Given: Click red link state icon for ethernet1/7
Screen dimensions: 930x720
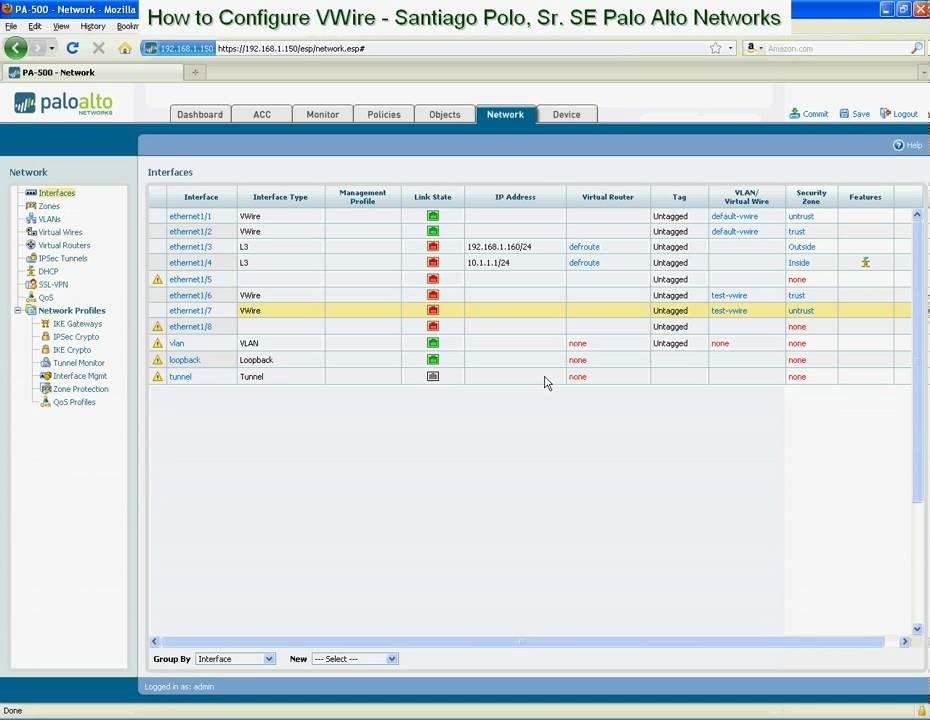Looking at the screenshot, I should (433, 310).
